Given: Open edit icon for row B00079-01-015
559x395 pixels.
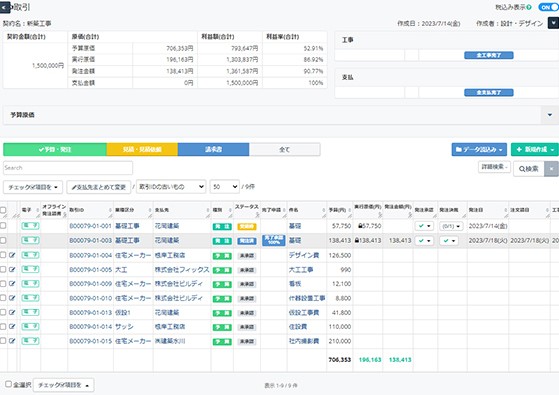Looking at the screenshot, I should tap(12, 341).
